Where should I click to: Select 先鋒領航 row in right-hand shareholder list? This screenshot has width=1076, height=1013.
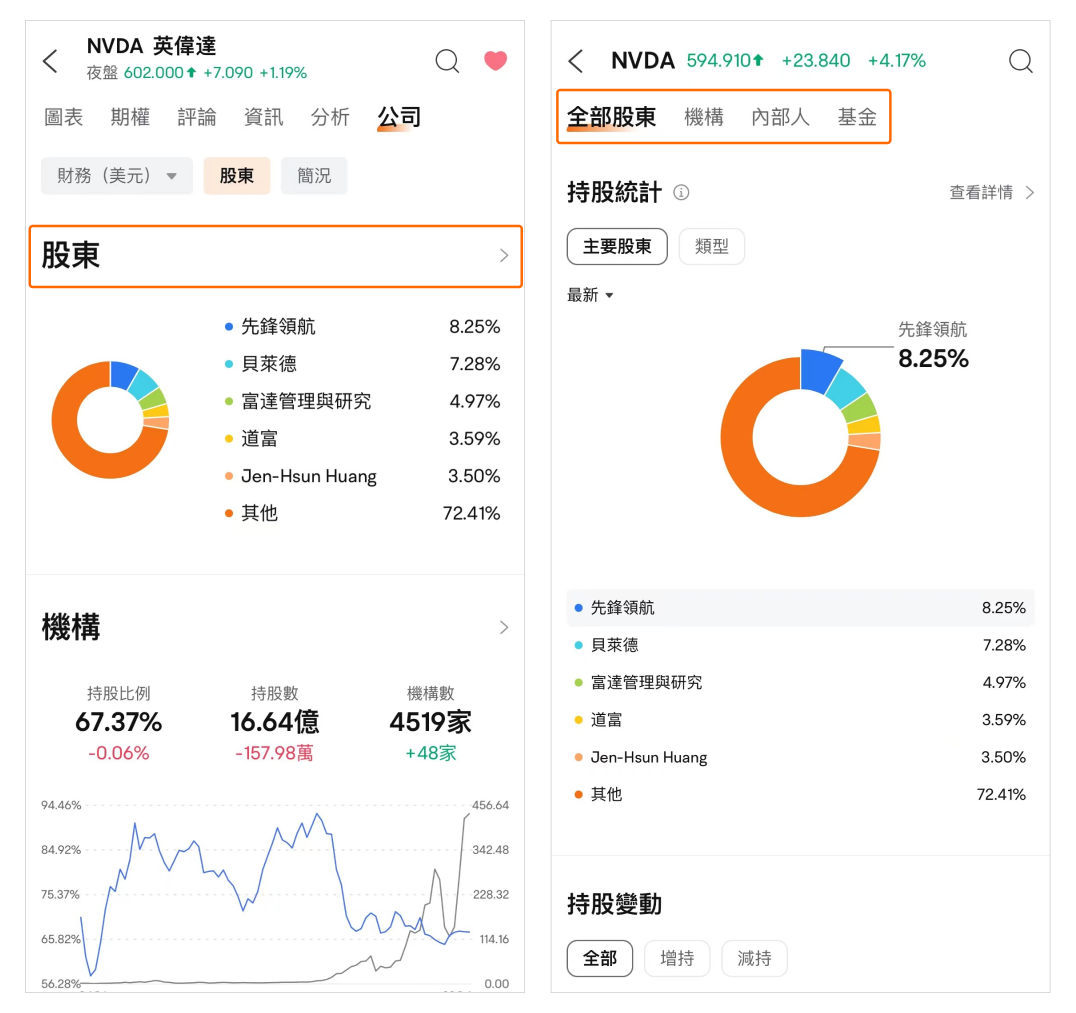tap(800, 607)
